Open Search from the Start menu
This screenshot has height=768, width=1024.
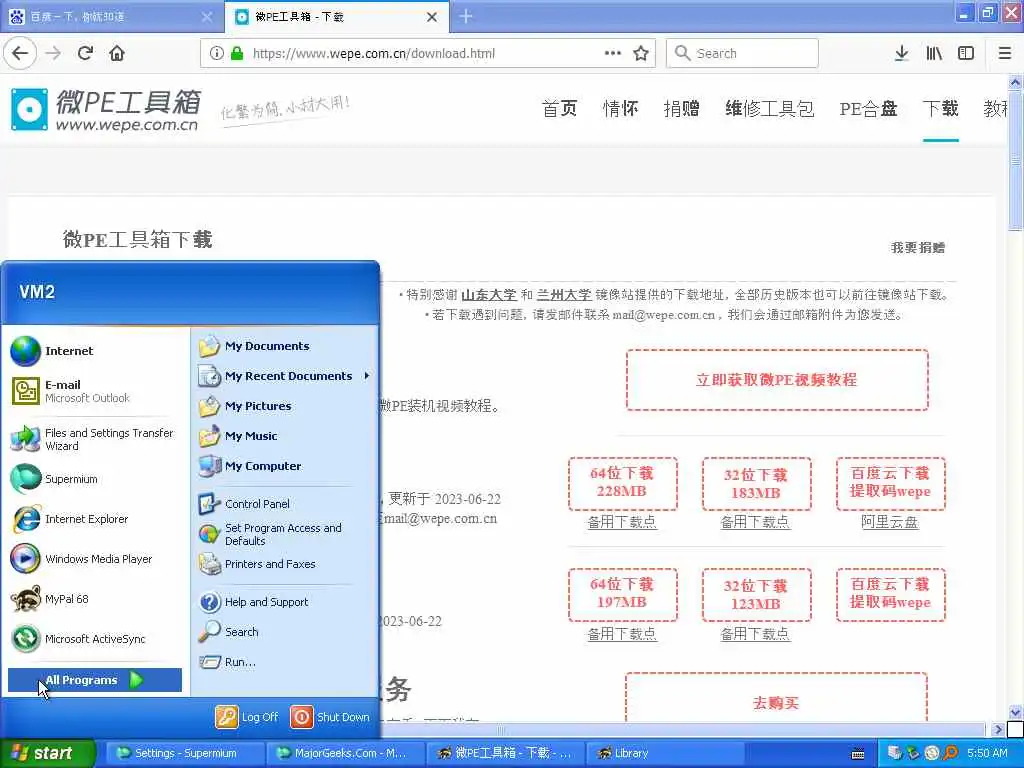(284, 632)
